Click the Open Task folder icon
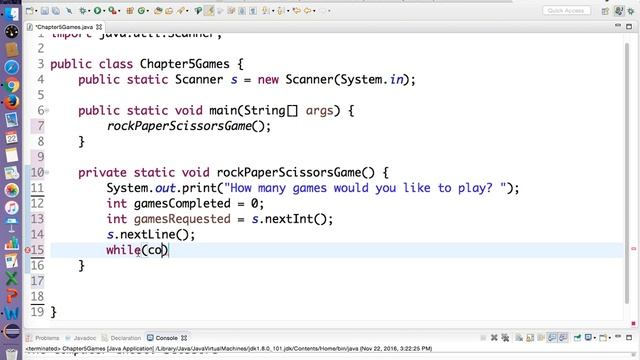 [169, 11]
